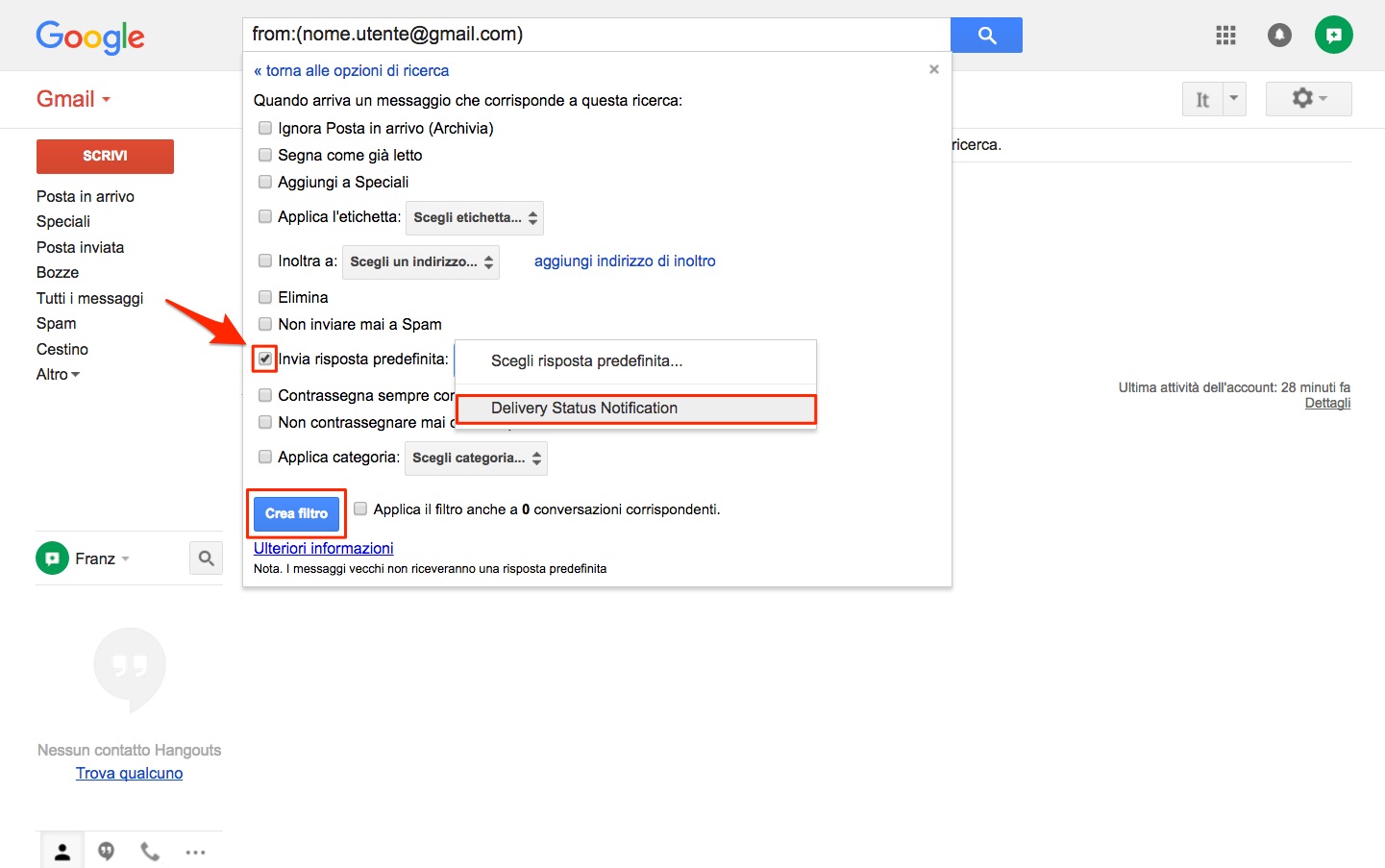Open the Scegli categoria dropdown

(x=476, y=458)
